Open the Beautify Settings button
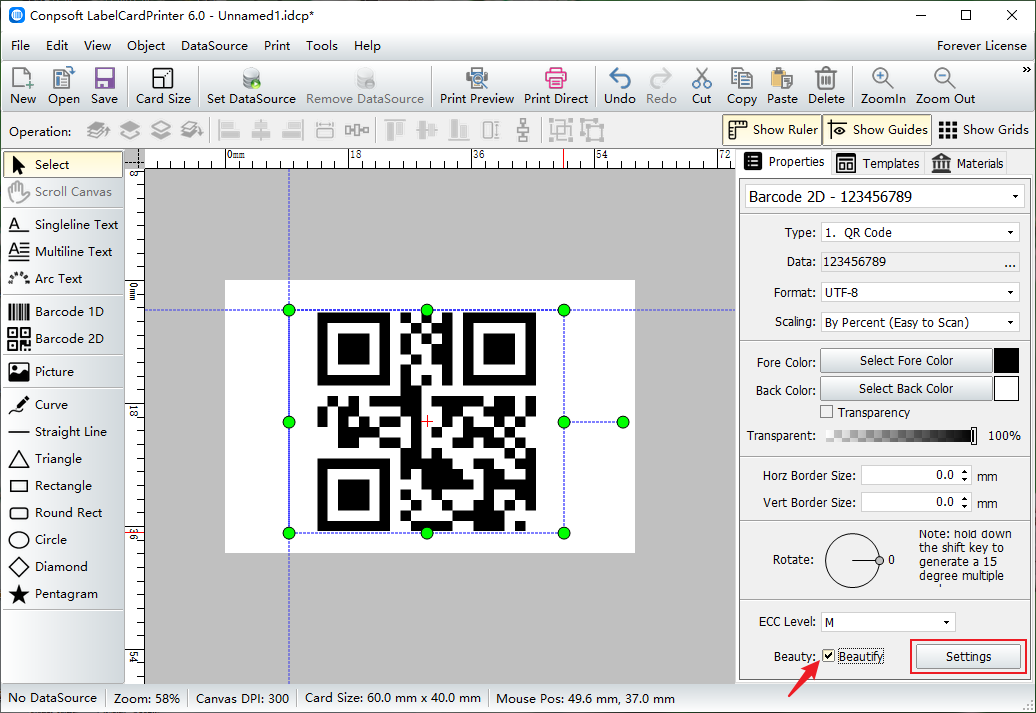Viewport: 1036px width, 713px height. point(969,657)
